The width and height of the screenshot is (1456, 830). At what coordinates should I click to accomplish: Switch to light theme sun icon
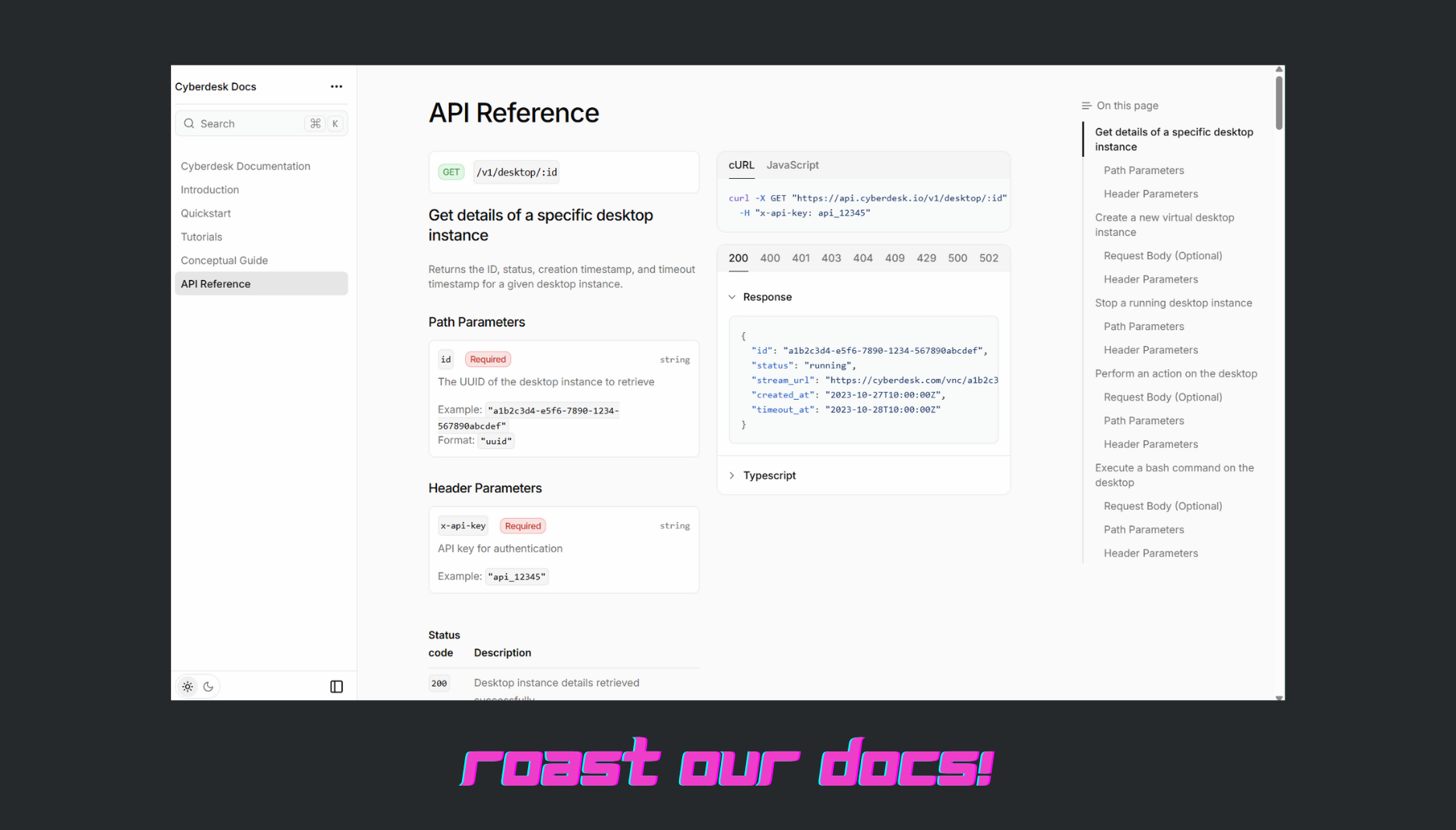tap(187, 686)
